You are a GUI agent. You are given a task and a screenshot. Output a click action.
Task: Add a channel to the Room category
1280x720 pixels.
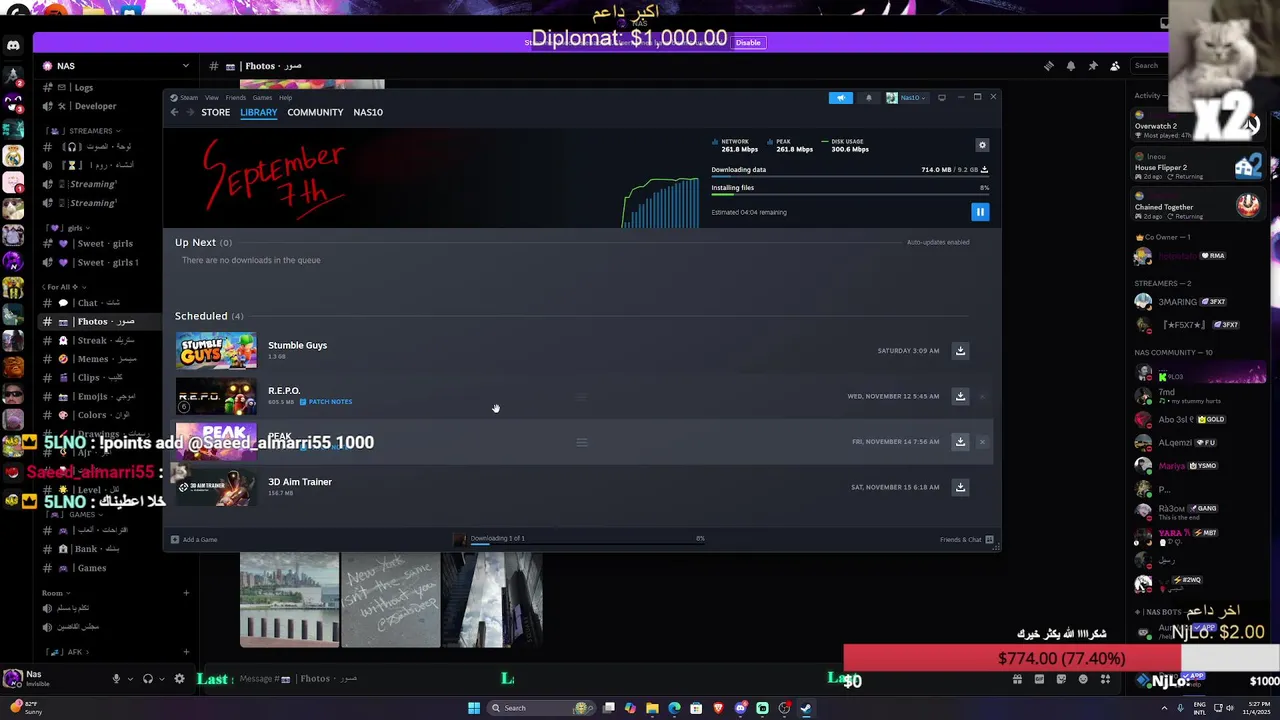point(186,593)
